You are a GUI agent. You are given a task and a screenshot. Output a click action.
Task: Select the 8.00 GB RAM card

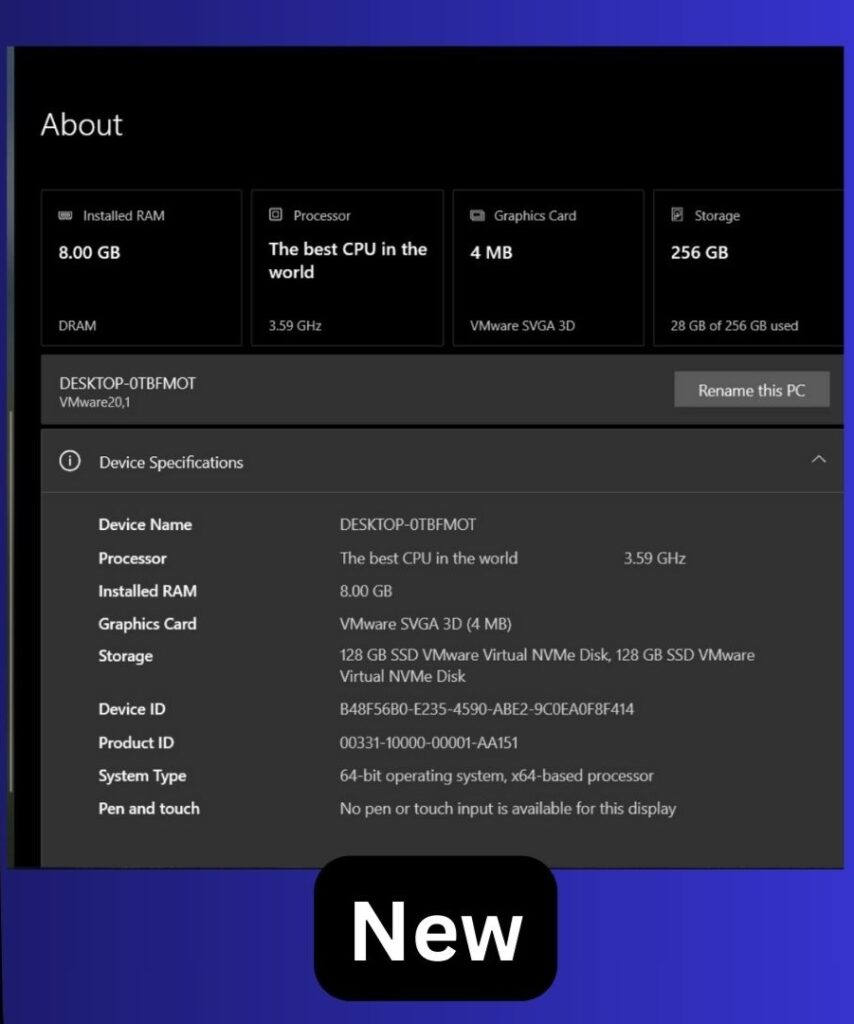tap(140, 267)
